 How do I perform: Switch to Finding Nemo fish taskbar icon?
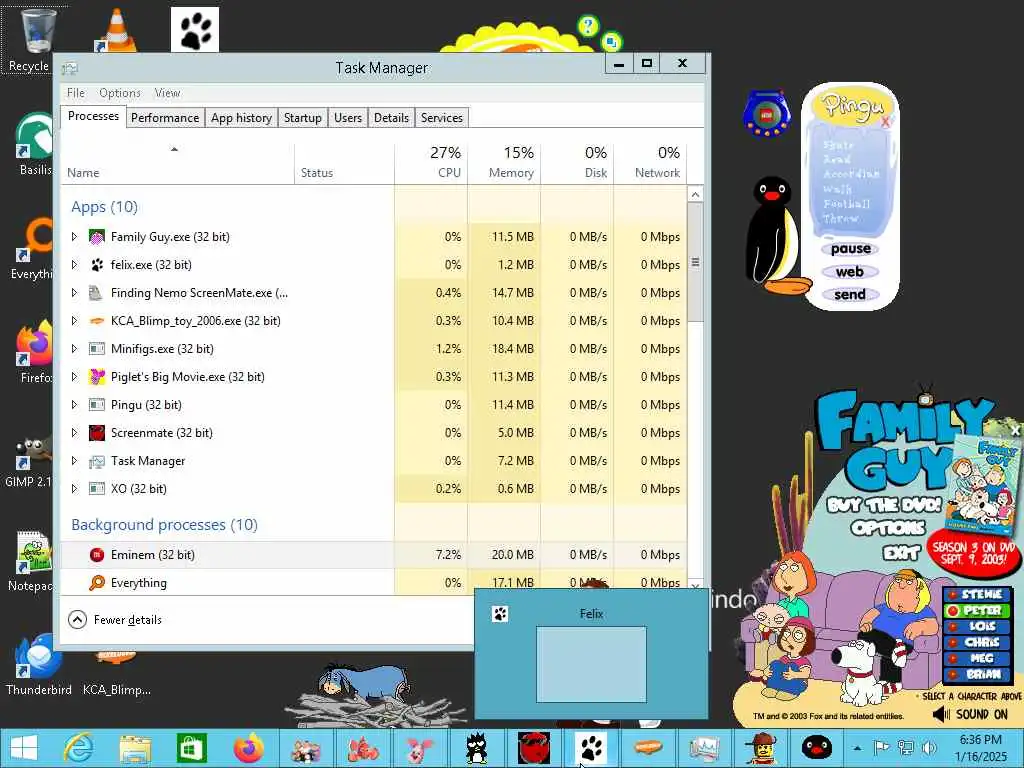(x=362, y=748)
